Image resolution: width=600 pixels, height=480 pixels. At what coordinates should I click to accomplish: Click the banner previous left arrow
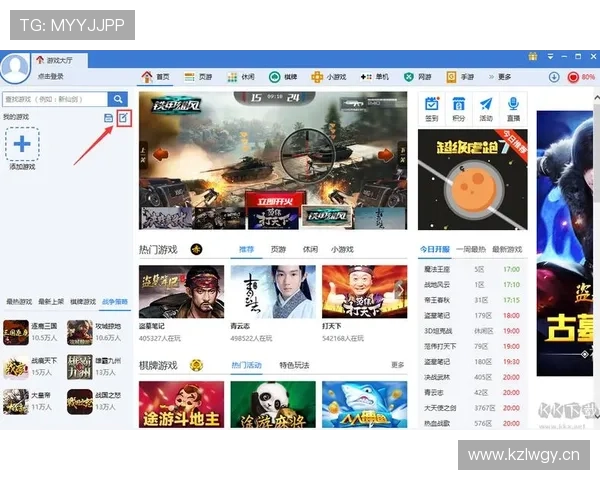[160, 155]
